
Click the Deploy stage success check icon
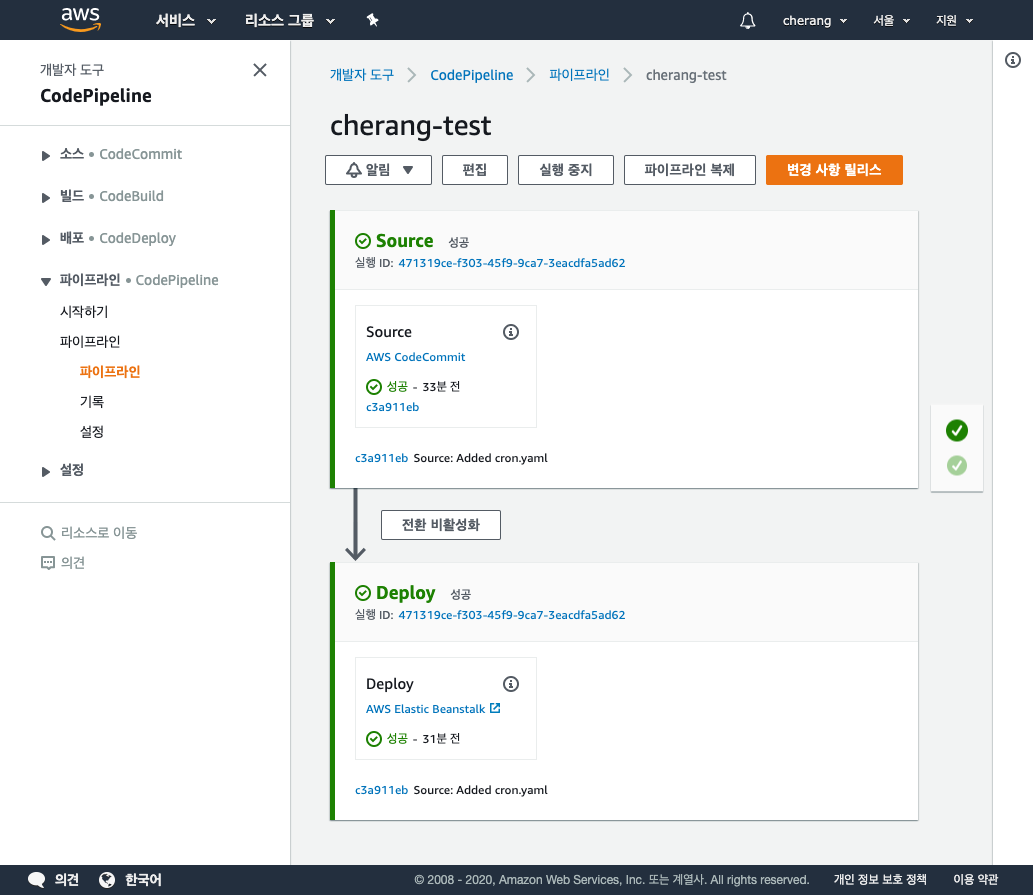pos(363,593)
